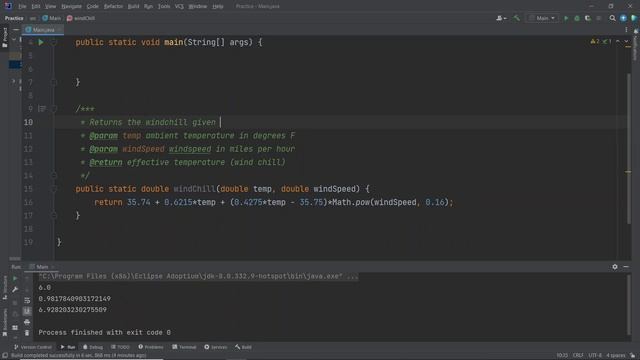Click the green Run button in toolbar
The image size is (640, 360).
[566, 18]
